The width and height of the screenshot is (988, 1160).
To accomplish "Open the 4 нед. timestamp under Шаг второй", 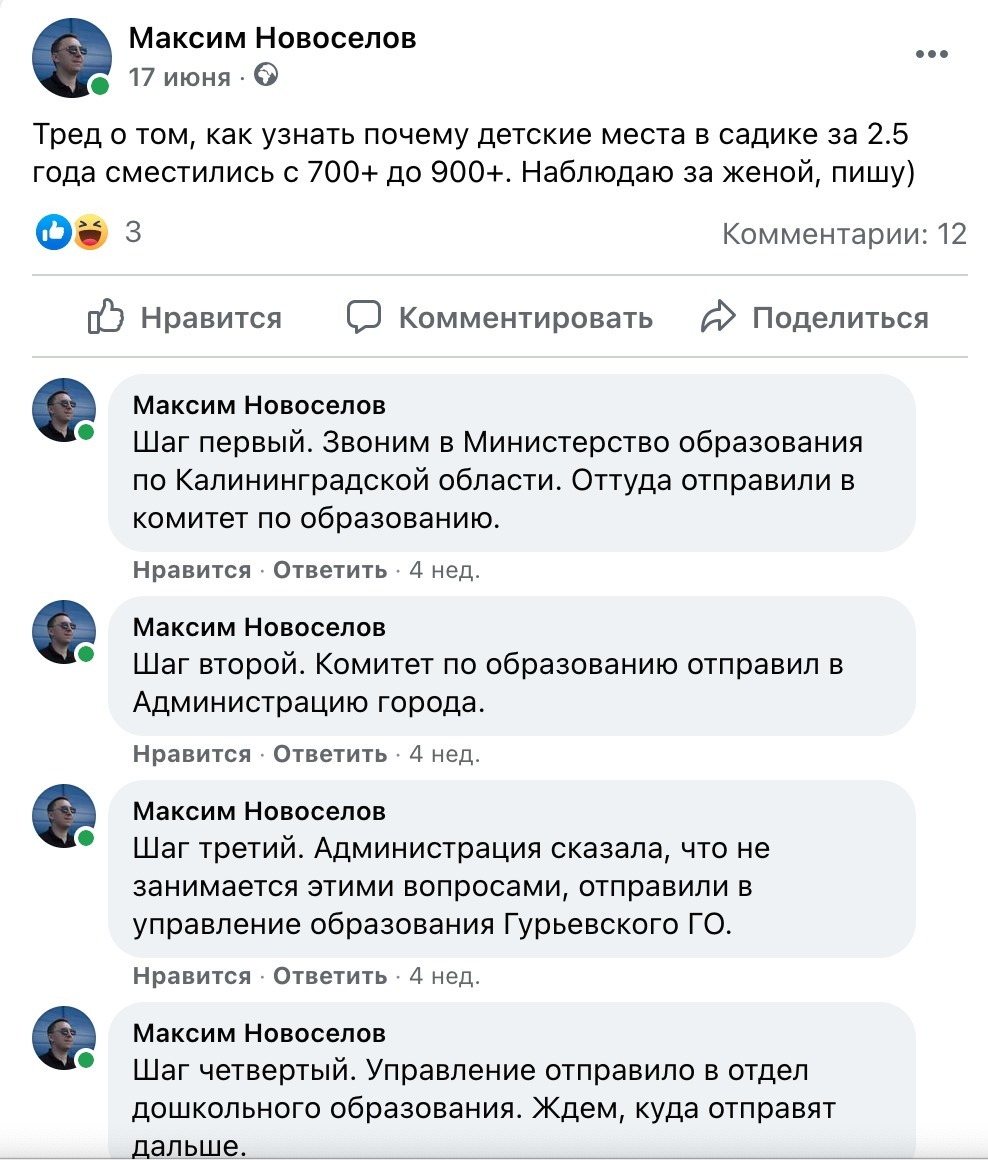I will [x=444, y=754].
